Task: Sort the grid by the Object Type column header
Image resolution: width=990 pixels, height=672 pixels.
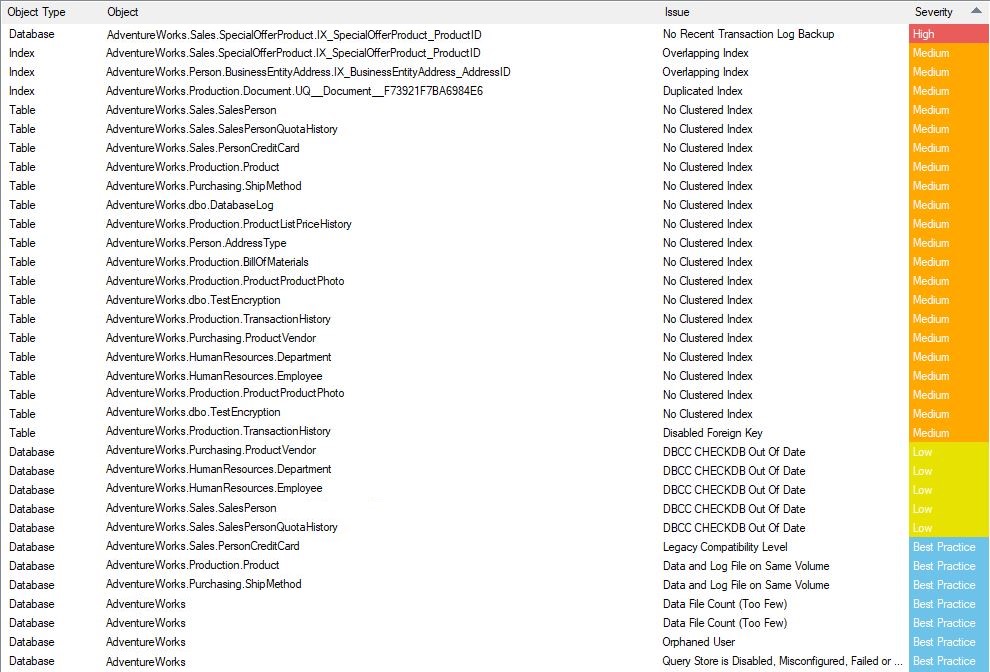Action: pos(36,12)
